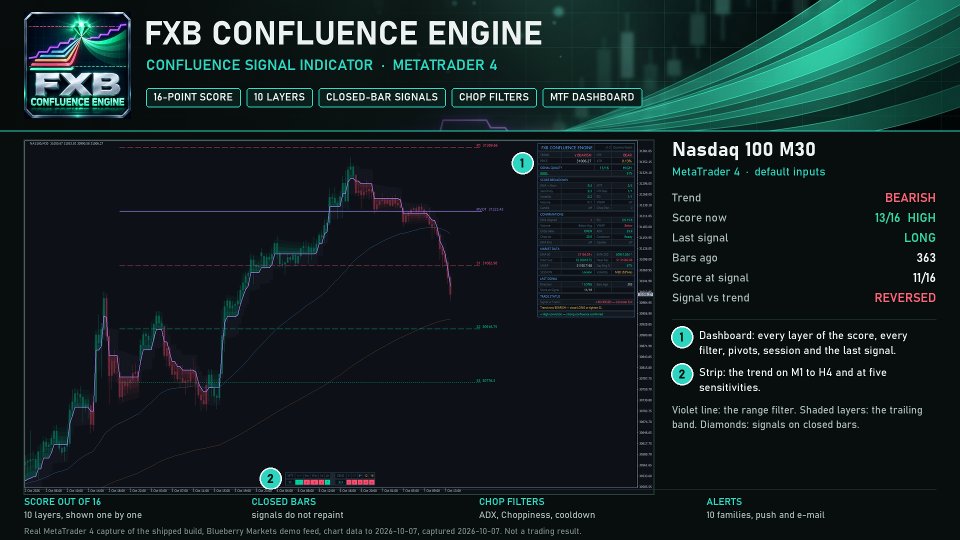This screenshot has height=540, width=960.
Task: Click the CONFLUENCE SIGNAL INDICATOR subtitle
Action: point(260,65)
